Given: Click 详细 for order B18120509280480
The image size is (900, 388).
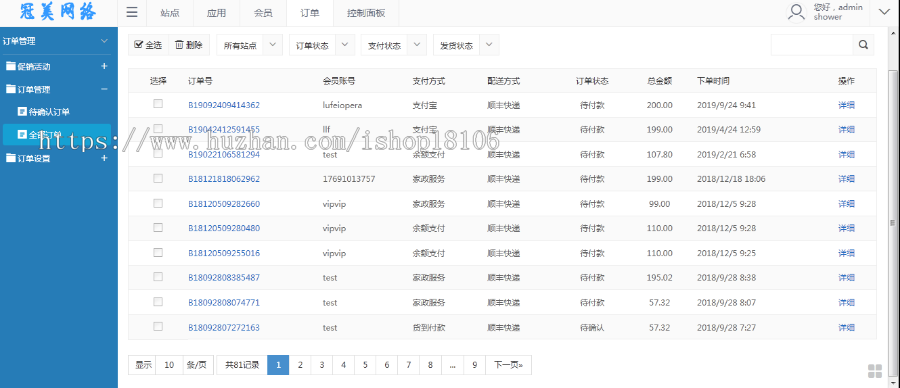Looking at the screenshot, I should 846,228.
